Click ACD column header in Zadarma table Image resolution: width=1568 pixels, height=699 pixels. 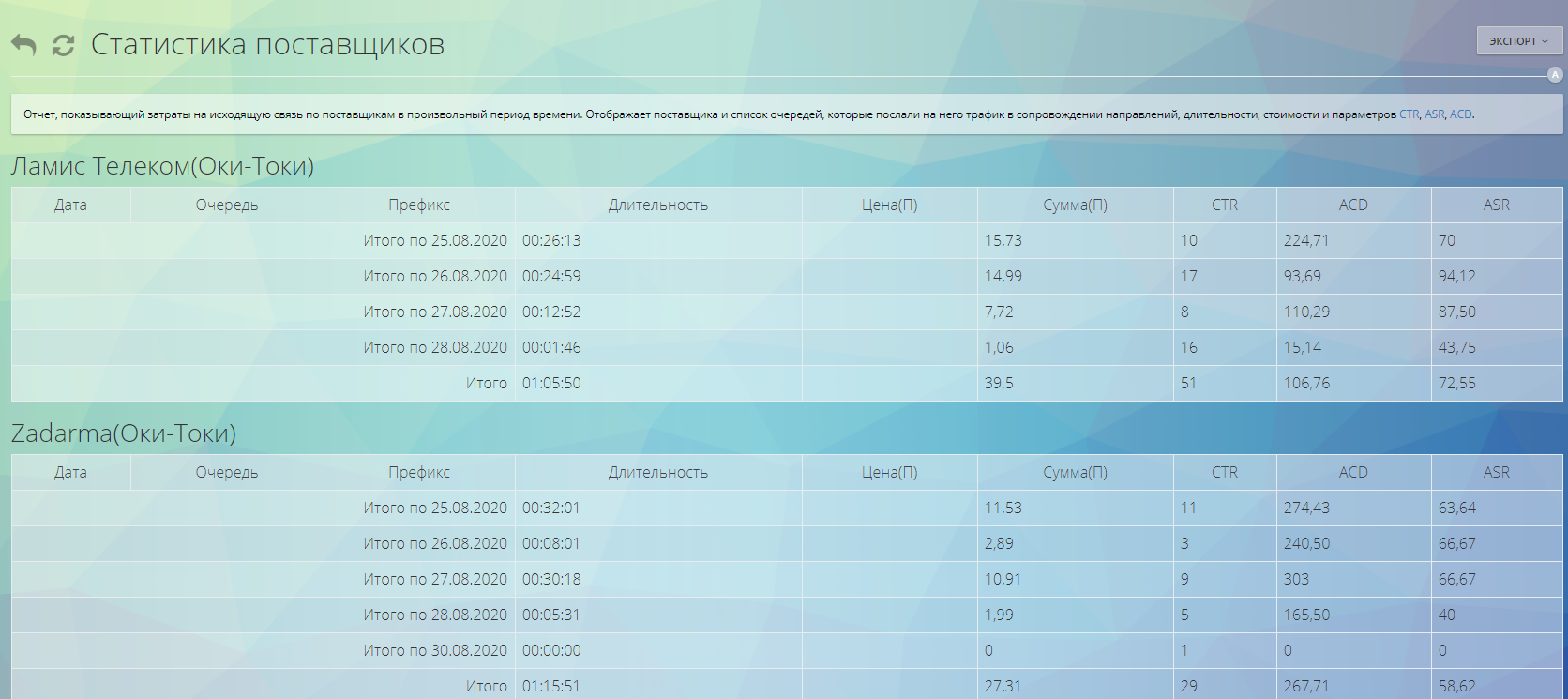[1352, 472]
